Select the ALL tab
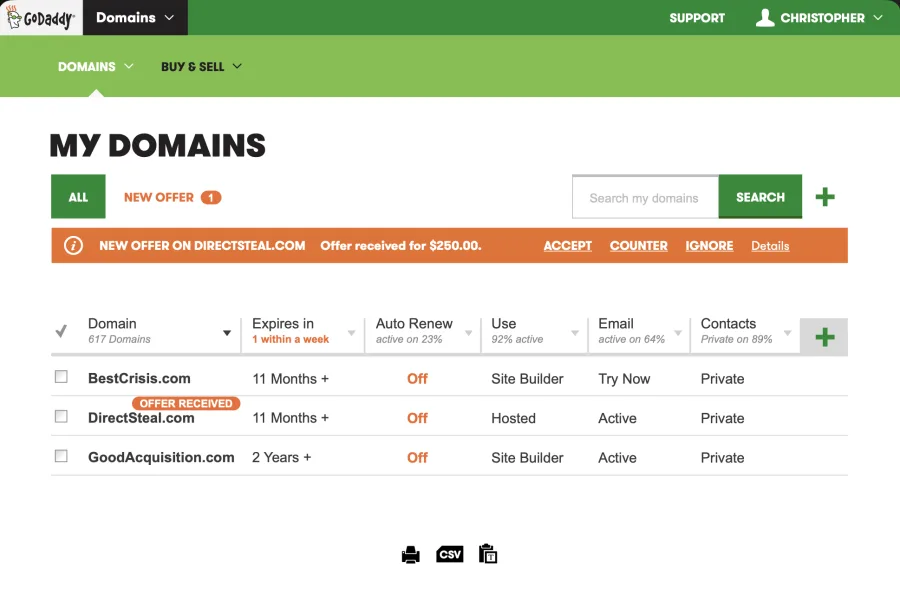The height and width of the screenshot is (602, 900). (78, 197)
